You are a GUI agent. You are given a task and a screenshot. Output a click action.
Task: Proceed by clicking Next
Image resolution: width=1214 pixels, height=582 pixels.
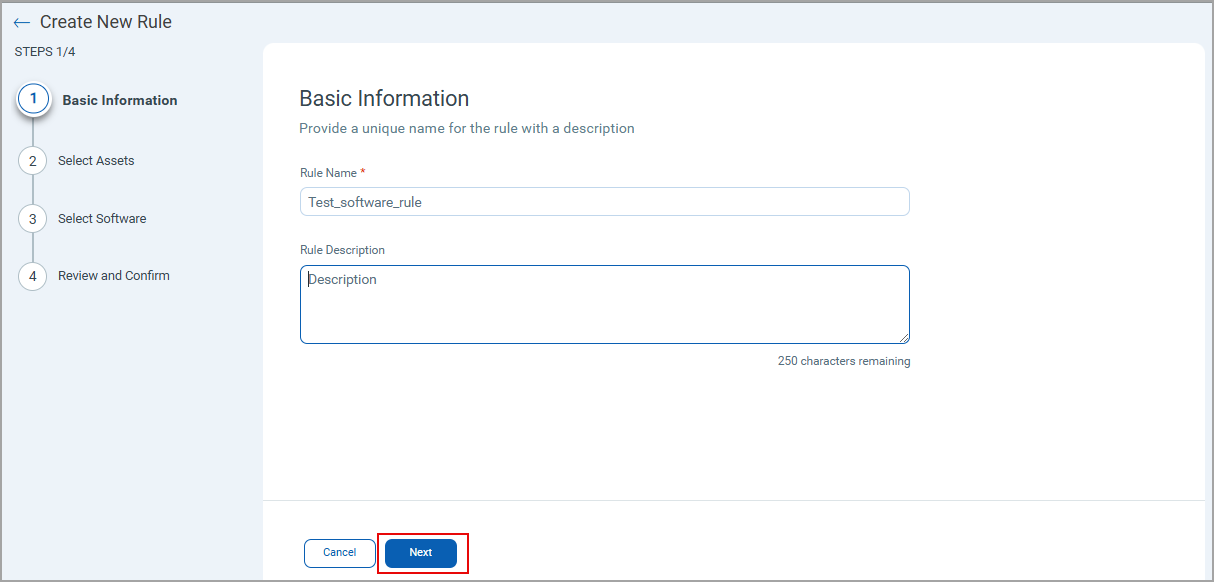coord(420,552)
